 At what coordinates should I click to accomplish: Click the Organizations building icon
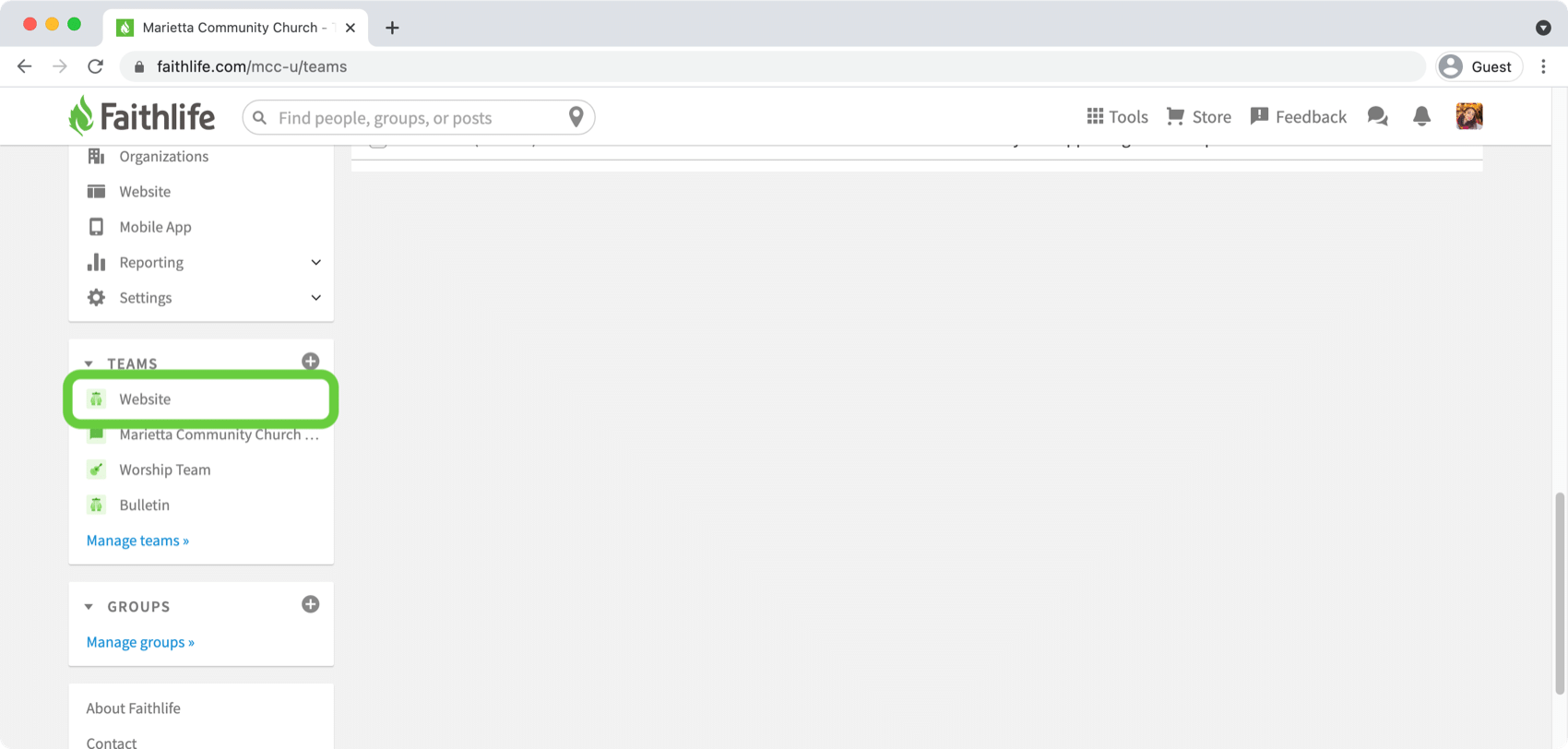(96, 156)
